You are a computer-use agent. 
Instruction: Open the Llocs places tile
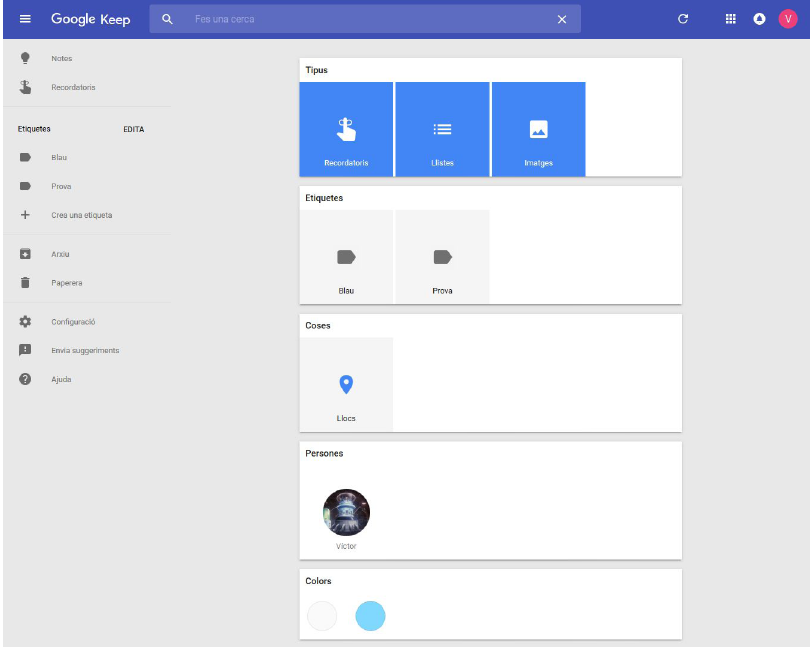tap(346, 386)
